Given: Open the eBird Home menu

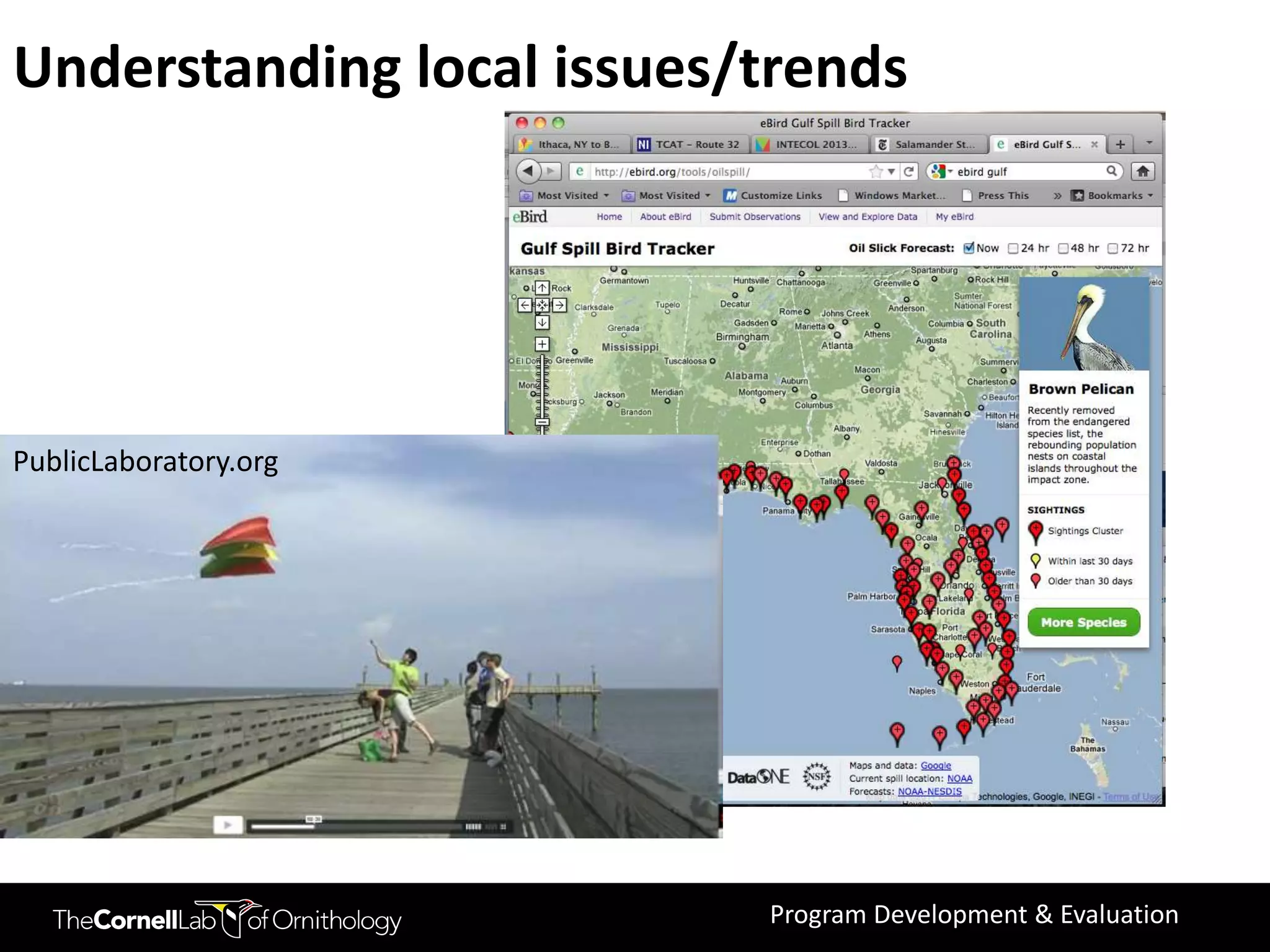Looking at the screenshot, I should coord(609,217).
